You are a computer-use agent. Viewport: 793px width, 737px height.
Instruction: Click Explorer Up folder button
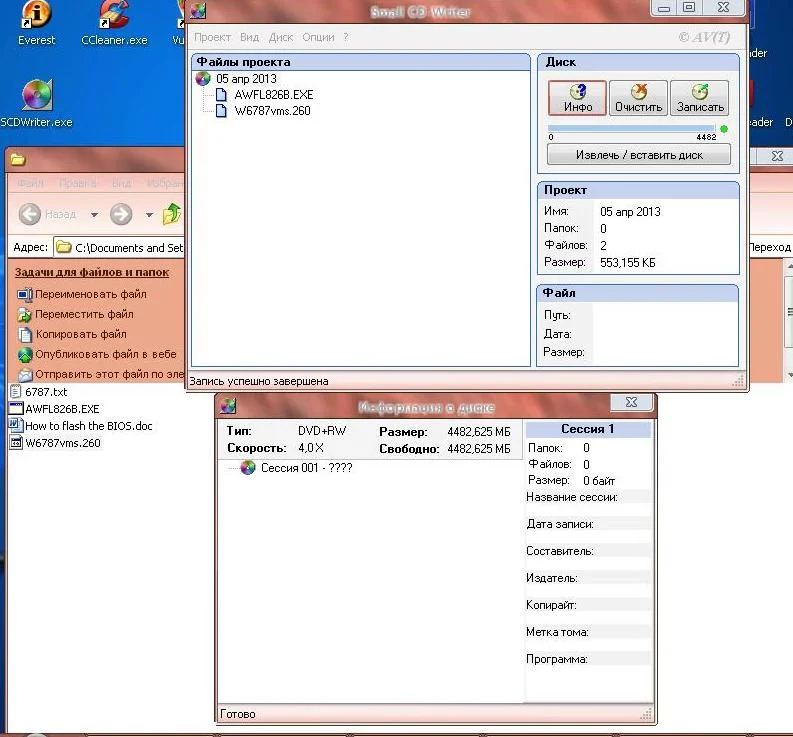[x=172, y=214]
